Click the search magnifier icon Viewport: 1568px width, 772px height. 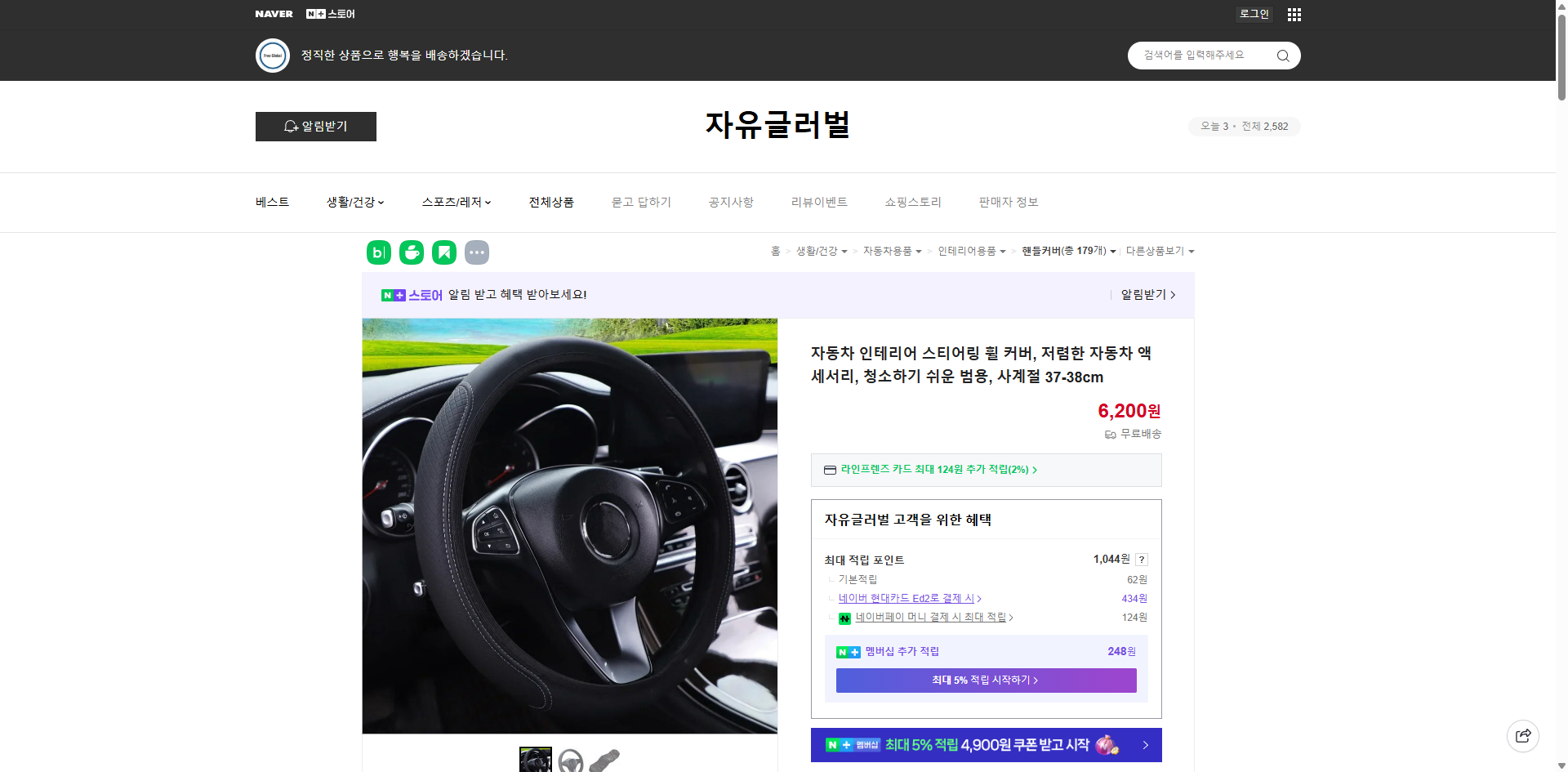(1282, 56)
